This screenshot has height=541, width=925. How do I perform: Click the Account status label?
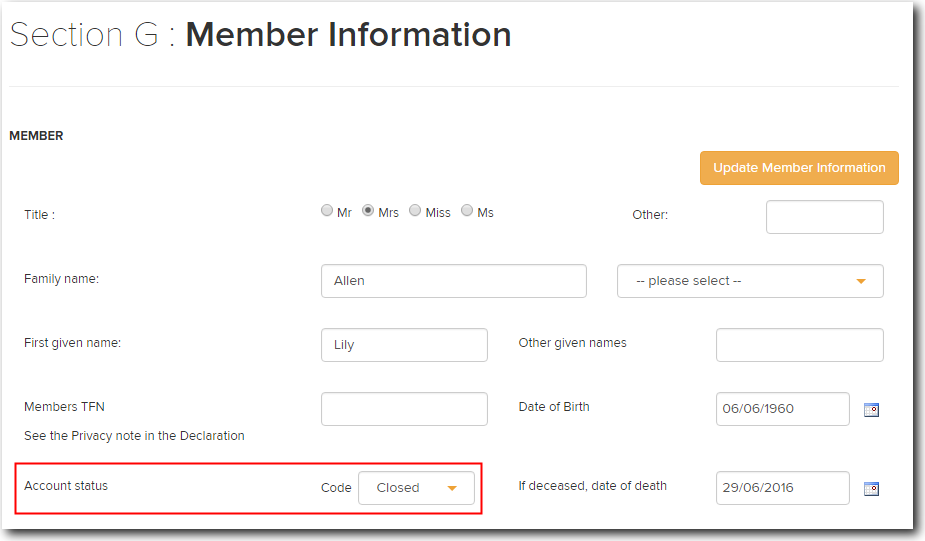pyautogui.click(x=66, y=486)
